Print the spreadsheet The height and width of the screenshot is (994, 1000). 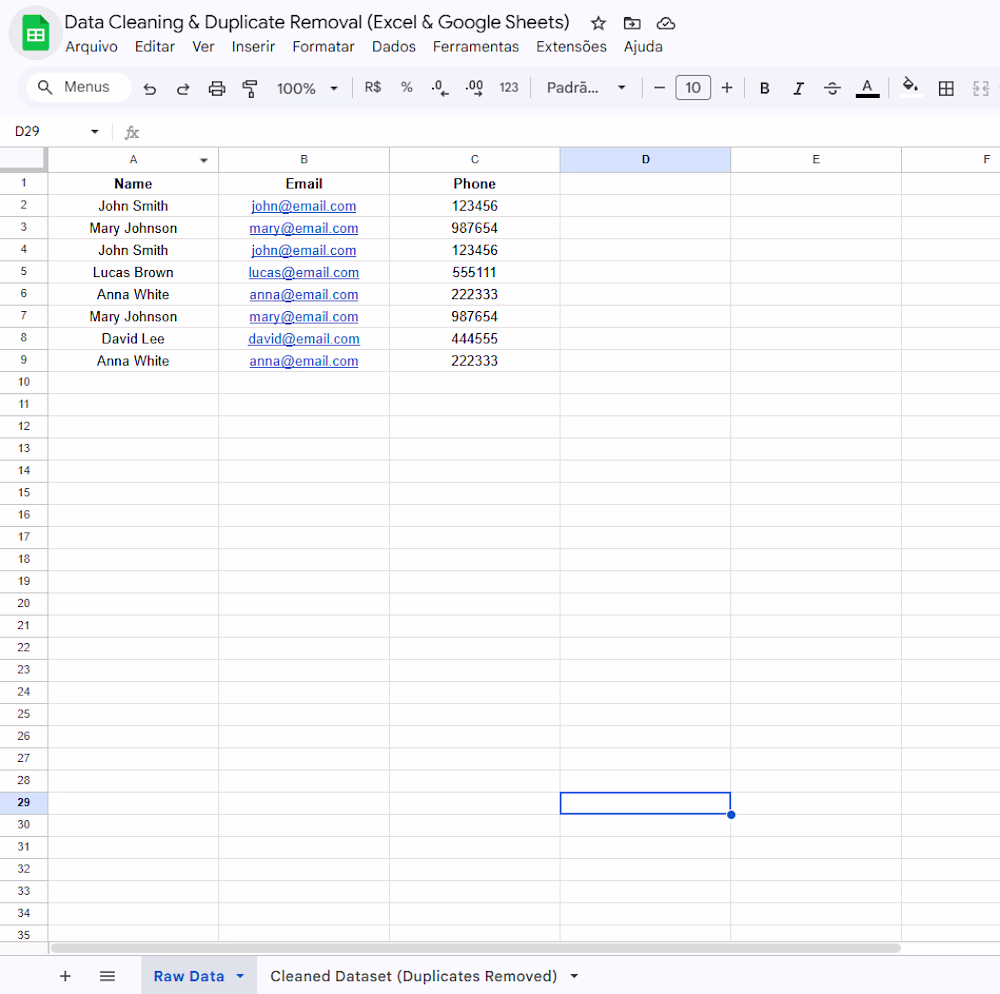point(217,88)
